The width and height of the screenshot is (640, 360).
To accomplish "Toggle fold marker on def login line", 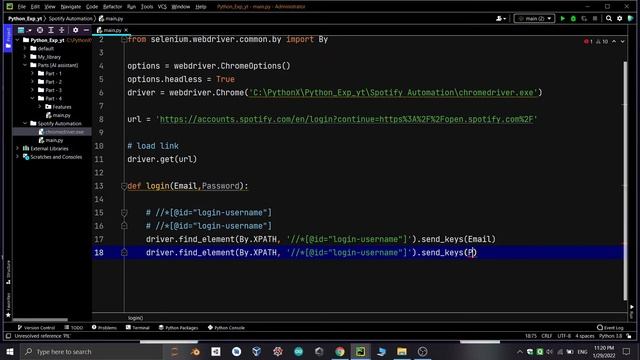I will [124, 186].
